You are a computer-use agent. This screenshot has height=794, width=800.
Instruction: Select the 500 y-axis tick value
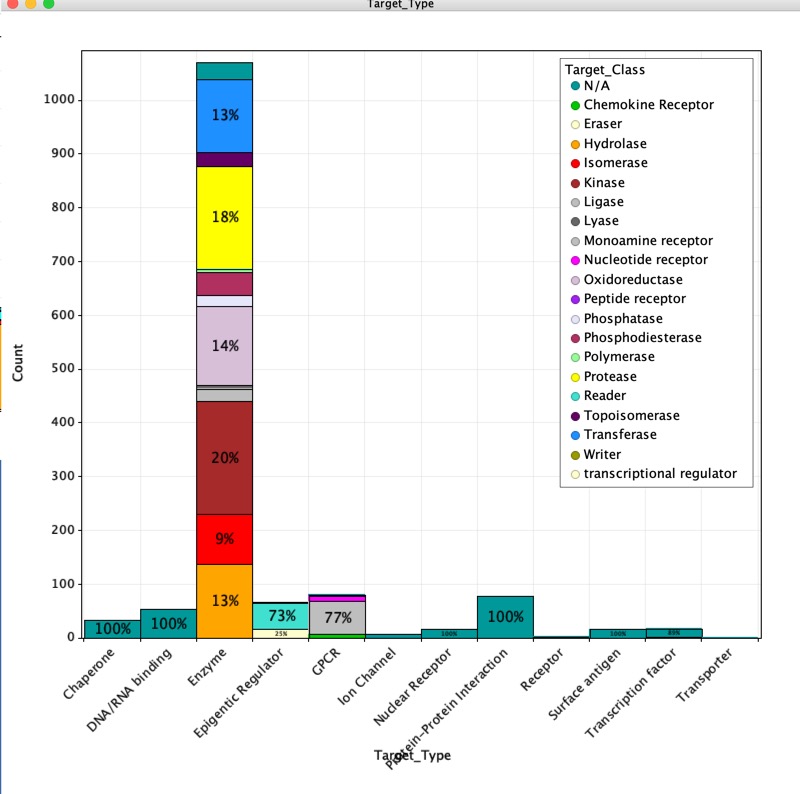click(63, 368)
